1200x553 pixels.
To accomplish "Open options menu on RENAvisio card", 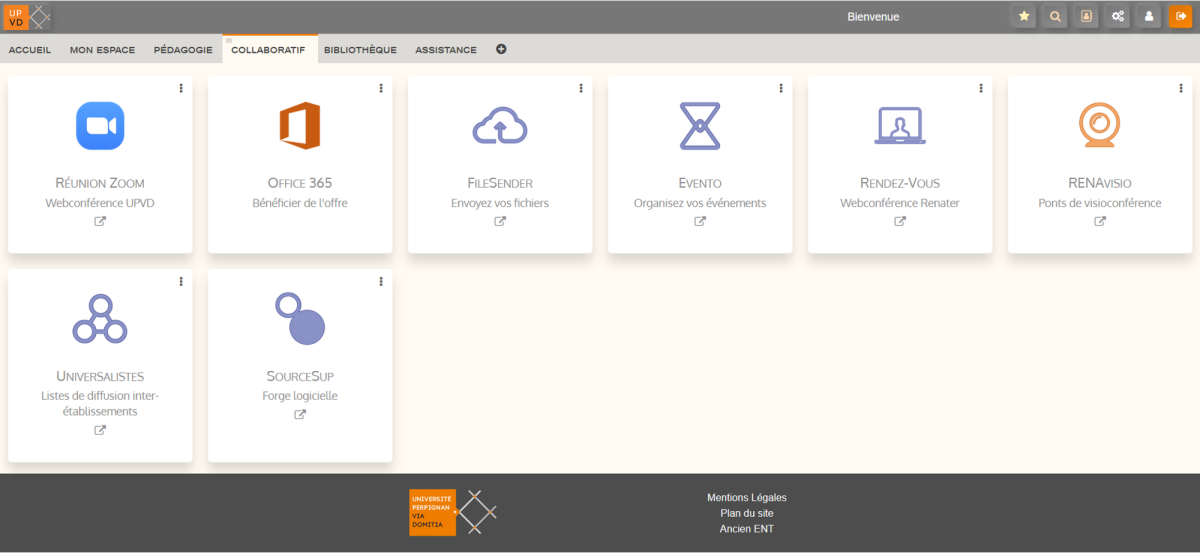I will [1181, 88].
